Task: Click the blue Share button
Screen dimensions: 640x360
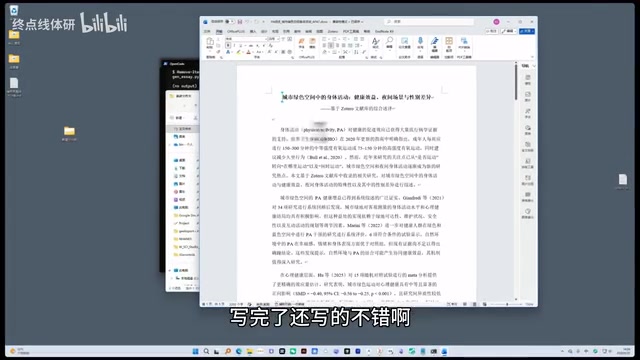Action: (527, 31)
